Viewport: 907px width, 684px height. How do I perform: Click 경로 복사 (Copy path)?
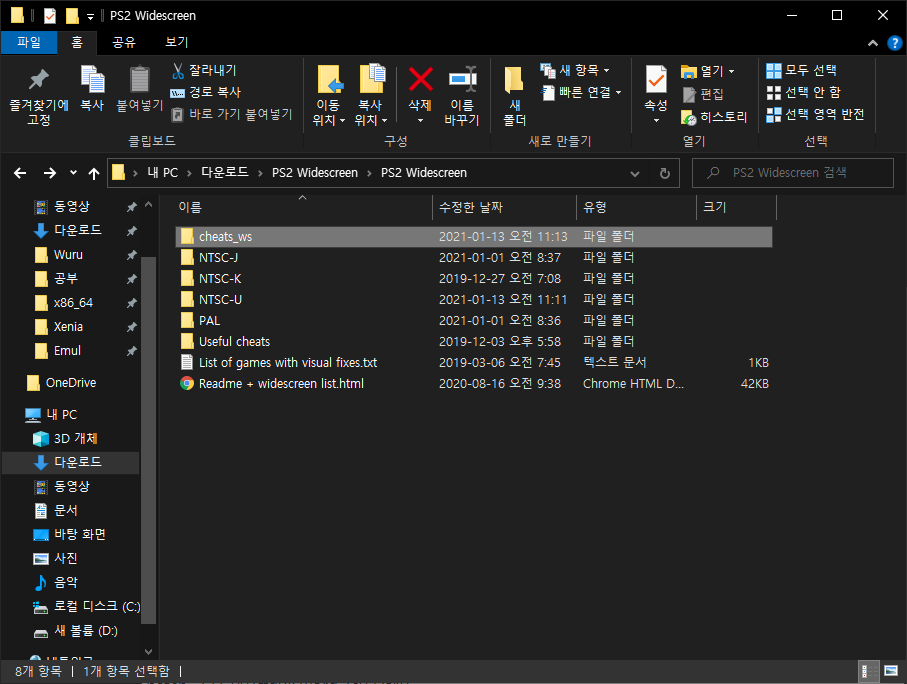click(x=206, y=93)
